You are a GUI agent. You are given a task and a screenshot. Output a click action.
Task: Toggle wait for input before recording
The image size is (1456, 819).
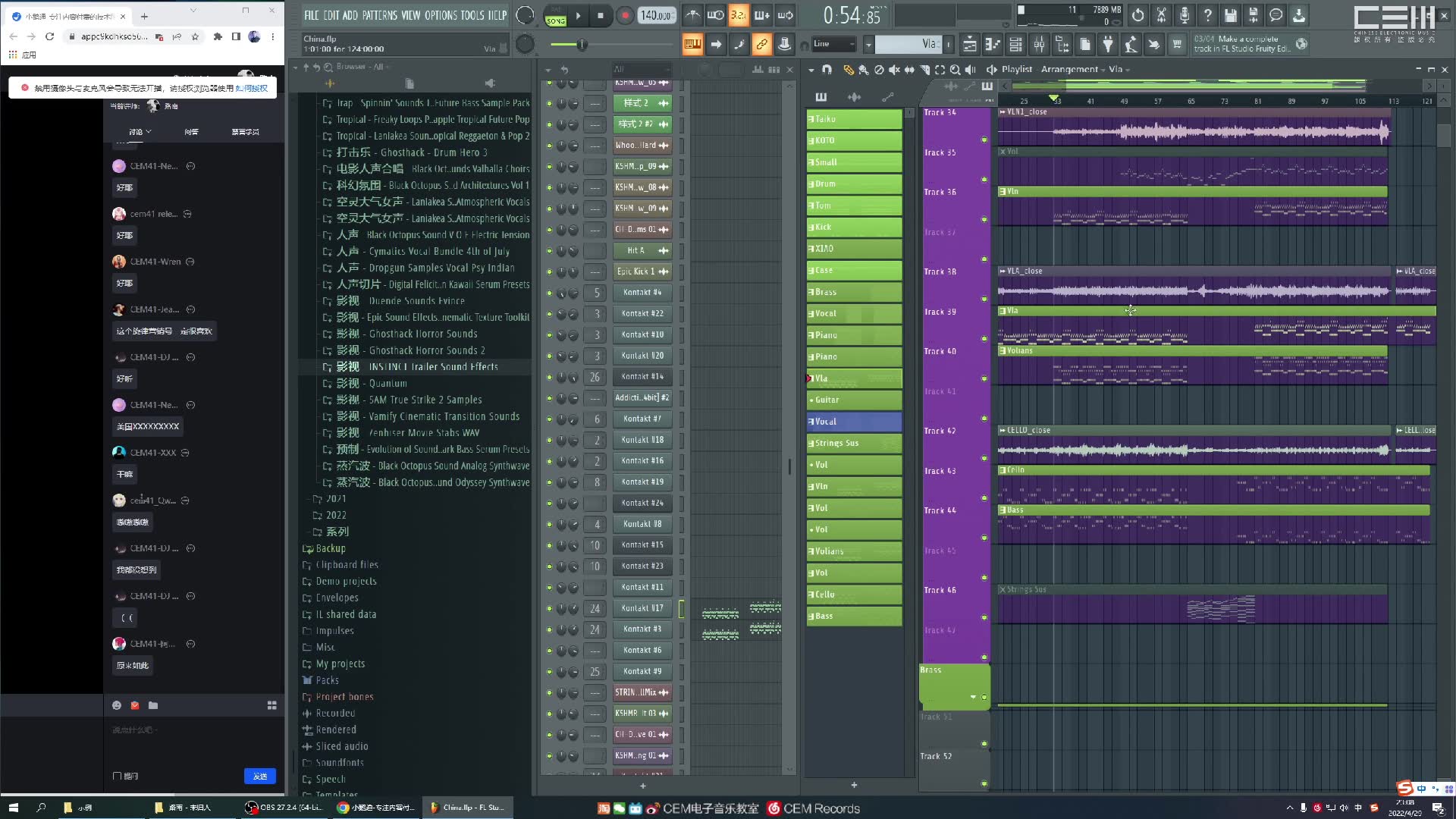pyautogui.click(x=715, y=15)
